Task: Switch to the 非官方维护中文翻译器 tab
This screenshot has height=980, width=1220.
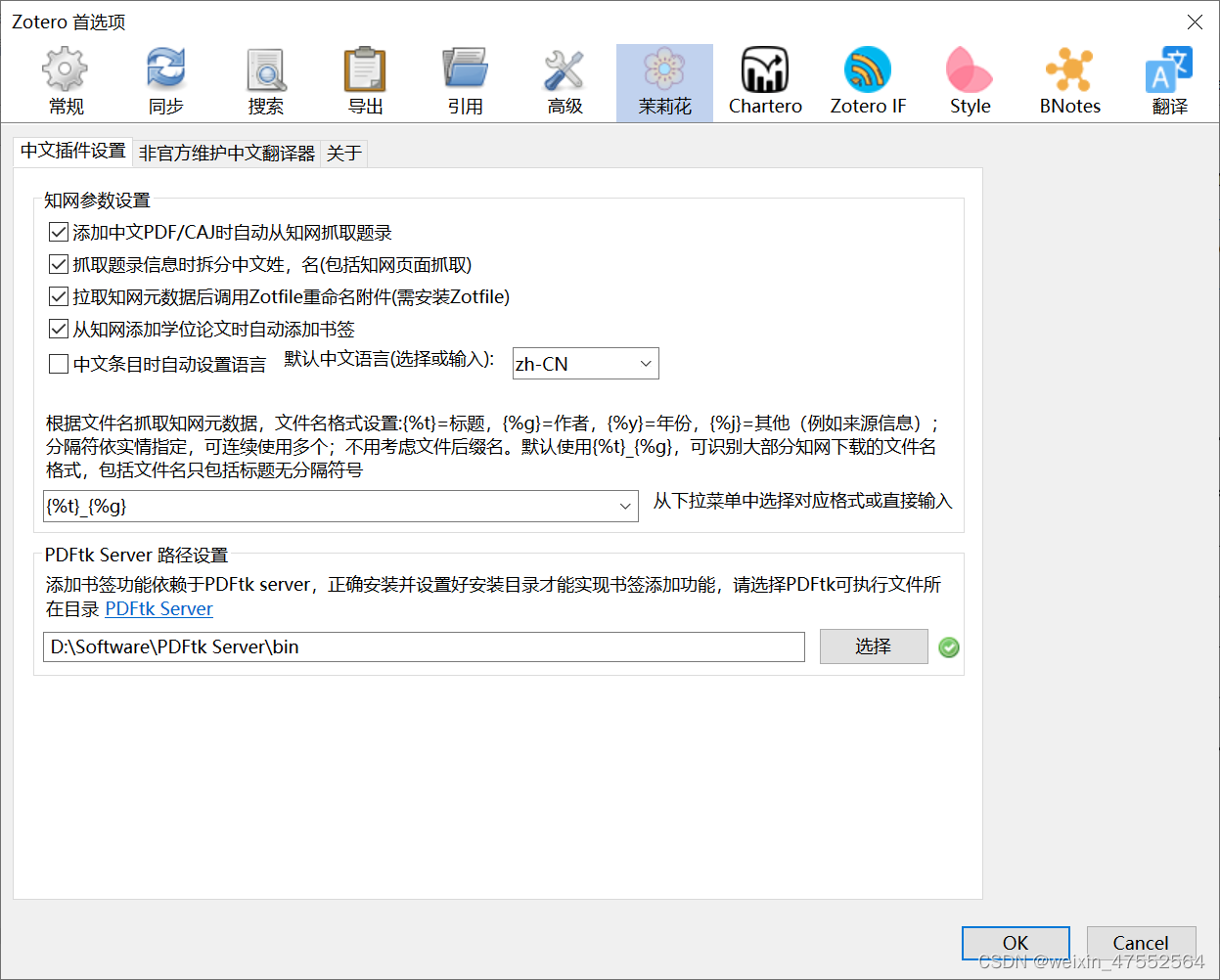Action: click(227, 153)
